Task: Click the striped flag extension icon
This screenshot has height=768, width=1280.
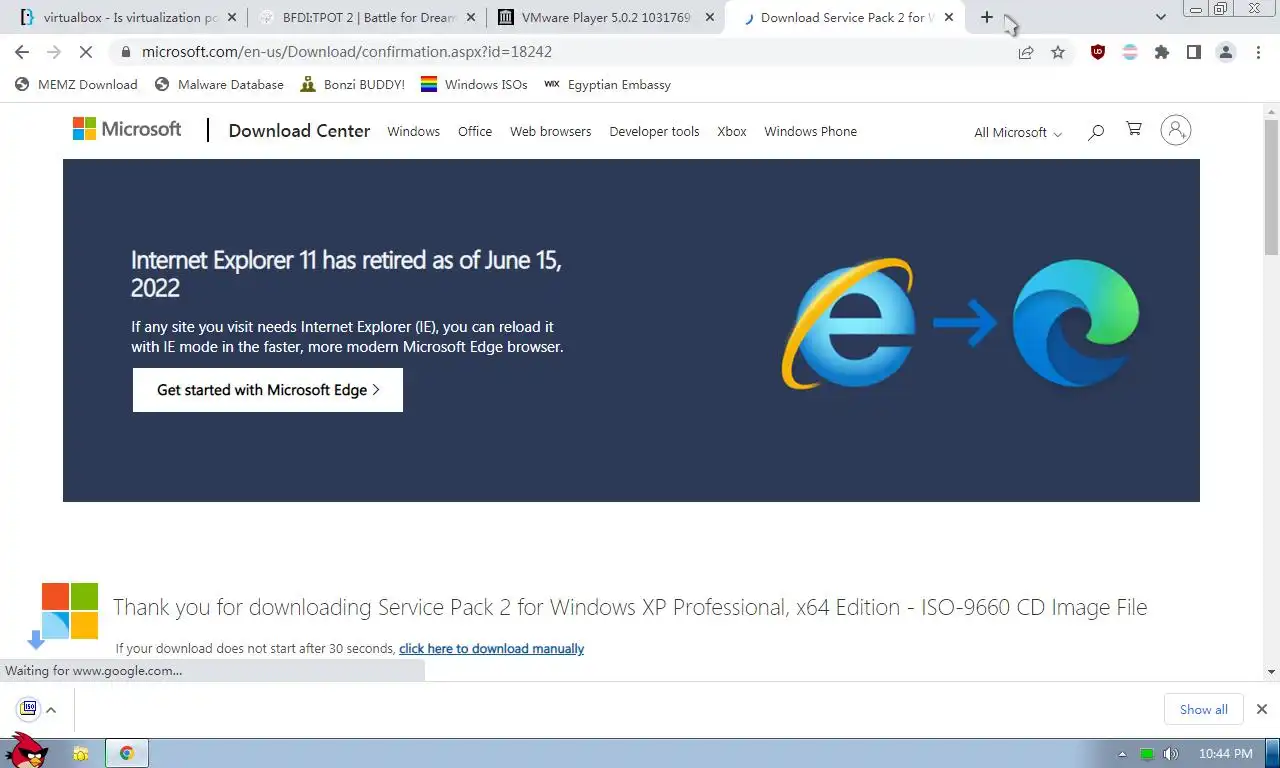Action: pos(1130,52)
